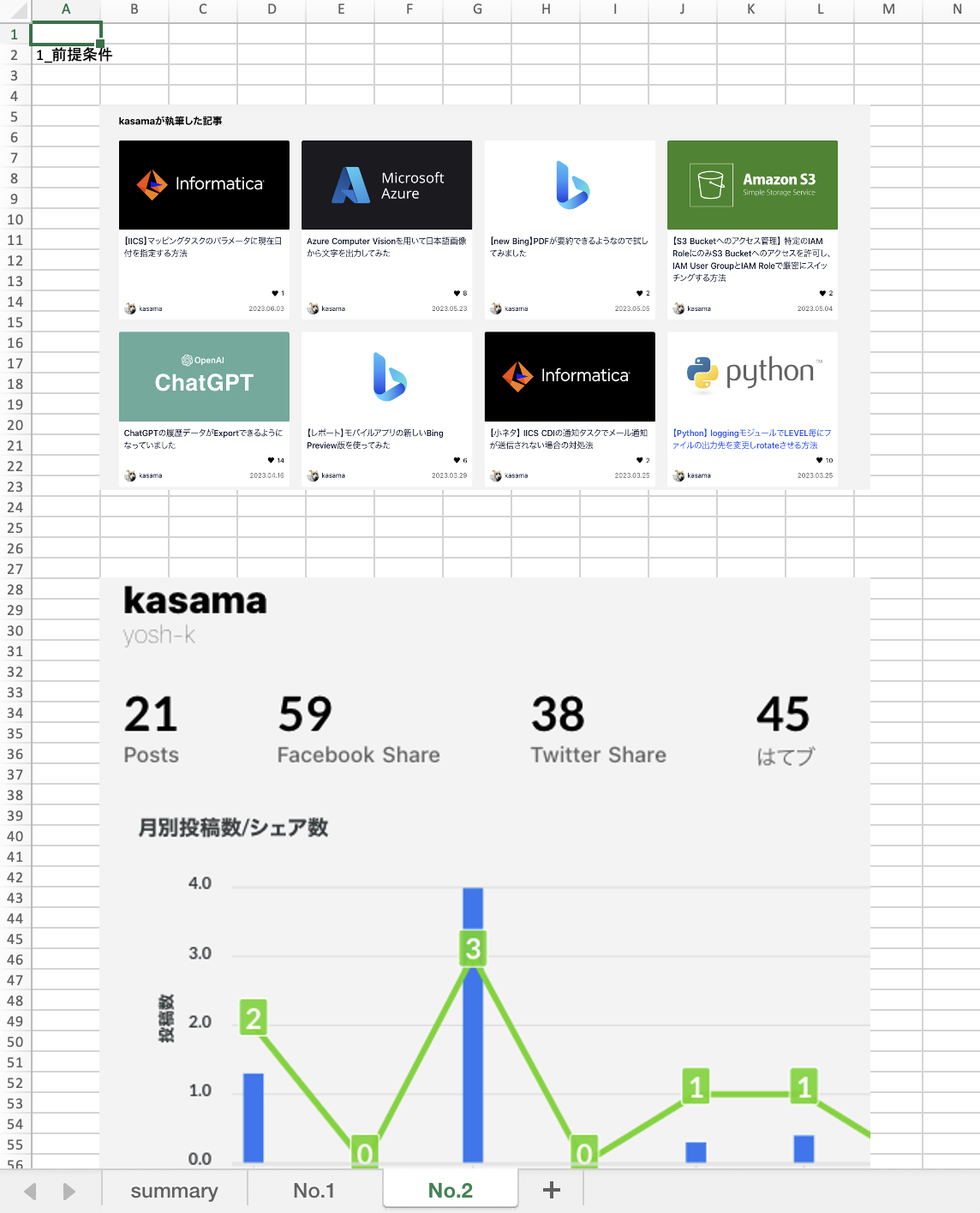
Task: Open the No.1 sheet tab
Action: [314, 1191]
